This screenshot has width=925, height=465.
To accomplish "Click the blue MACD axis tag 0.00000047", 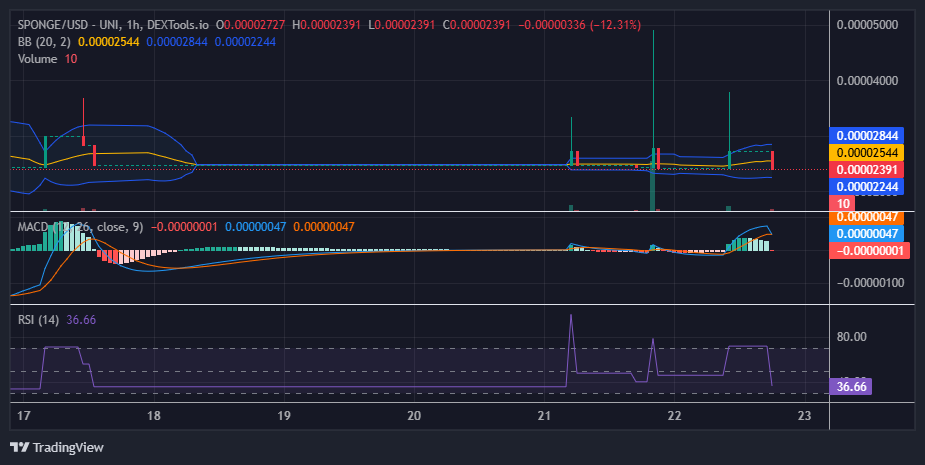I will [867, 234].
